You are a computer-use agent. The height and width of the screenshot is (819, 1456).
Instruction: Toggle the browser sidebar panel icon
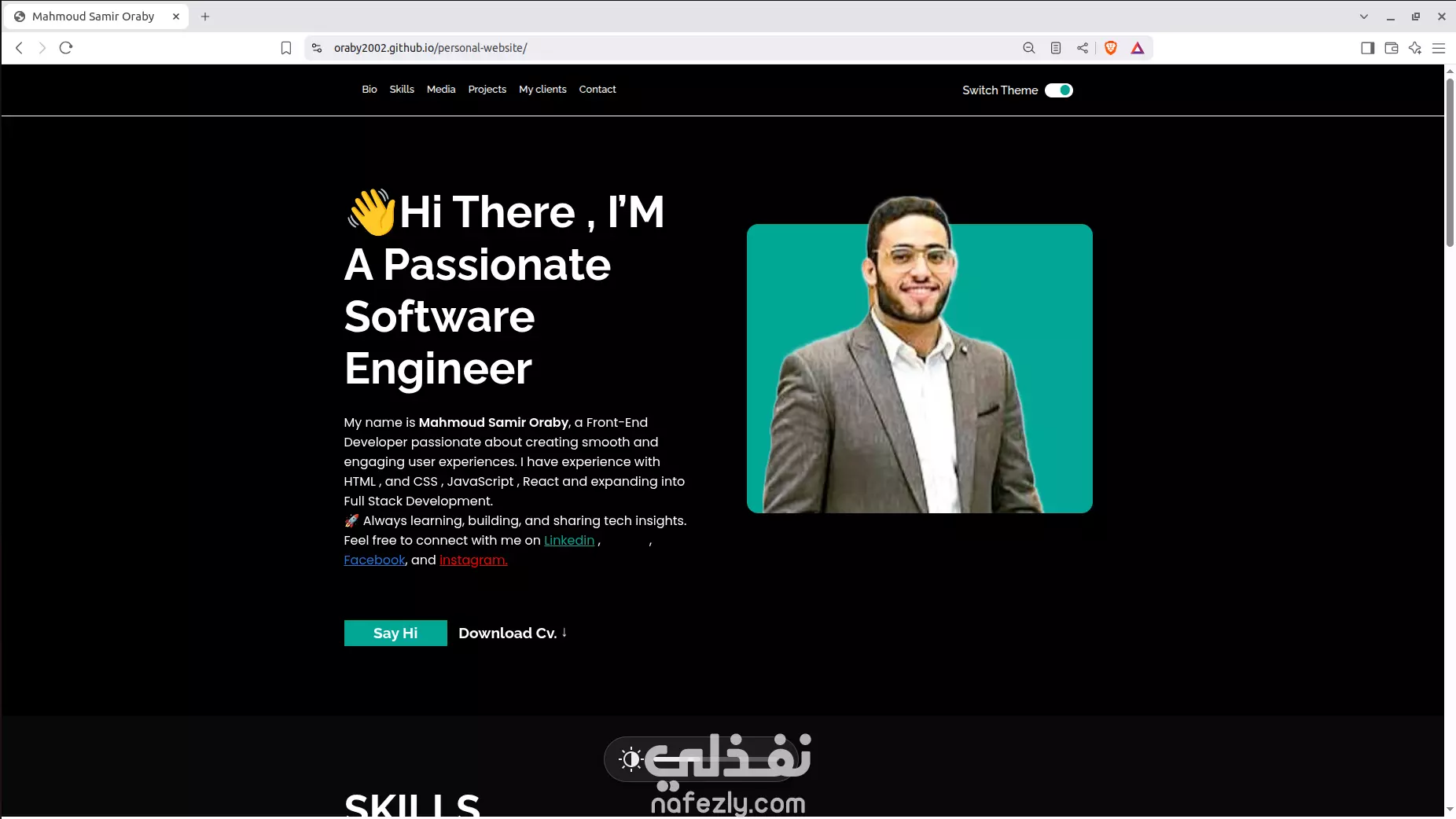point(1368,48)
